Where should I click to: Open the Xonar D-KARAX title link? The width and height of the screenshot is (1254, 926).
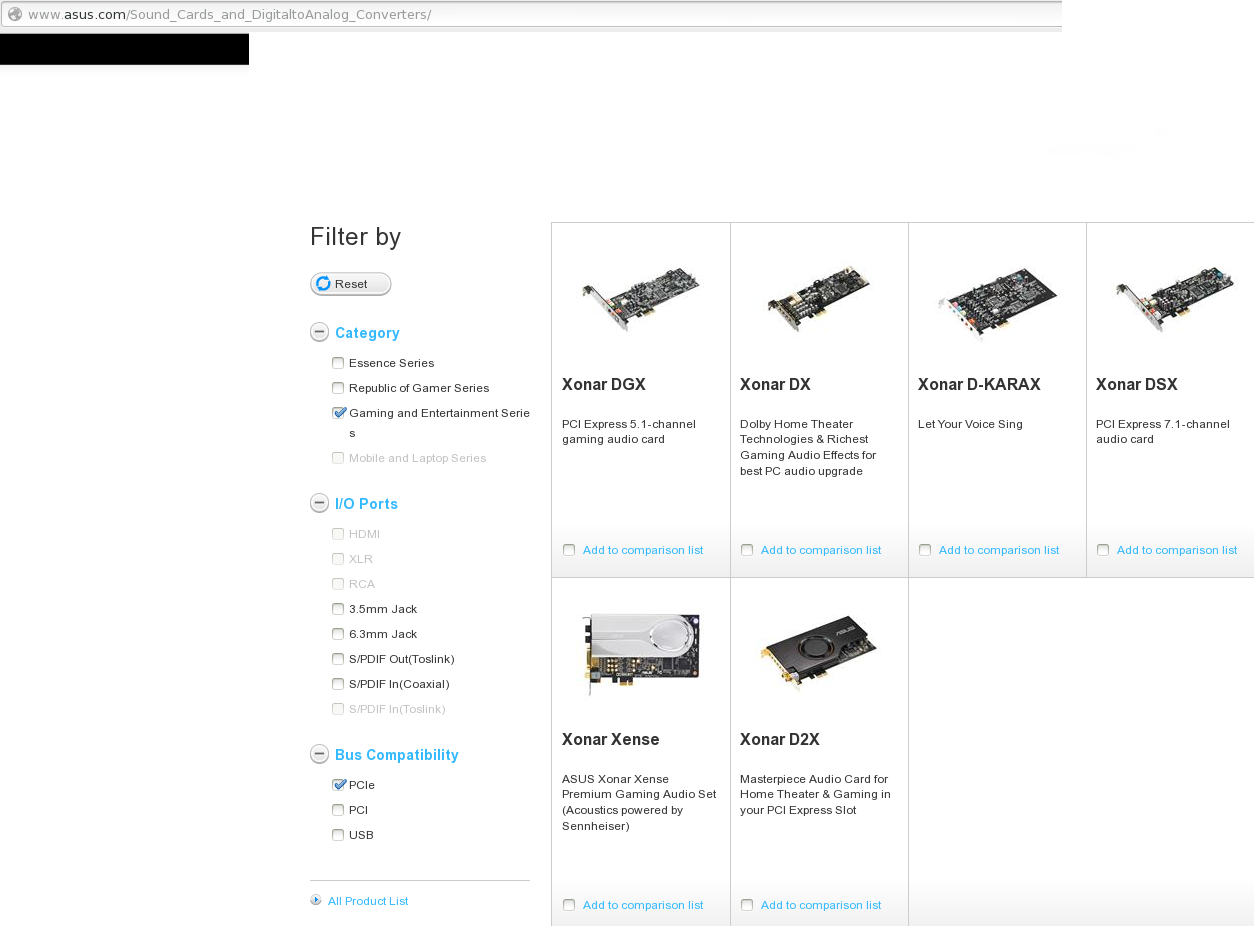(x=979, y=384)
